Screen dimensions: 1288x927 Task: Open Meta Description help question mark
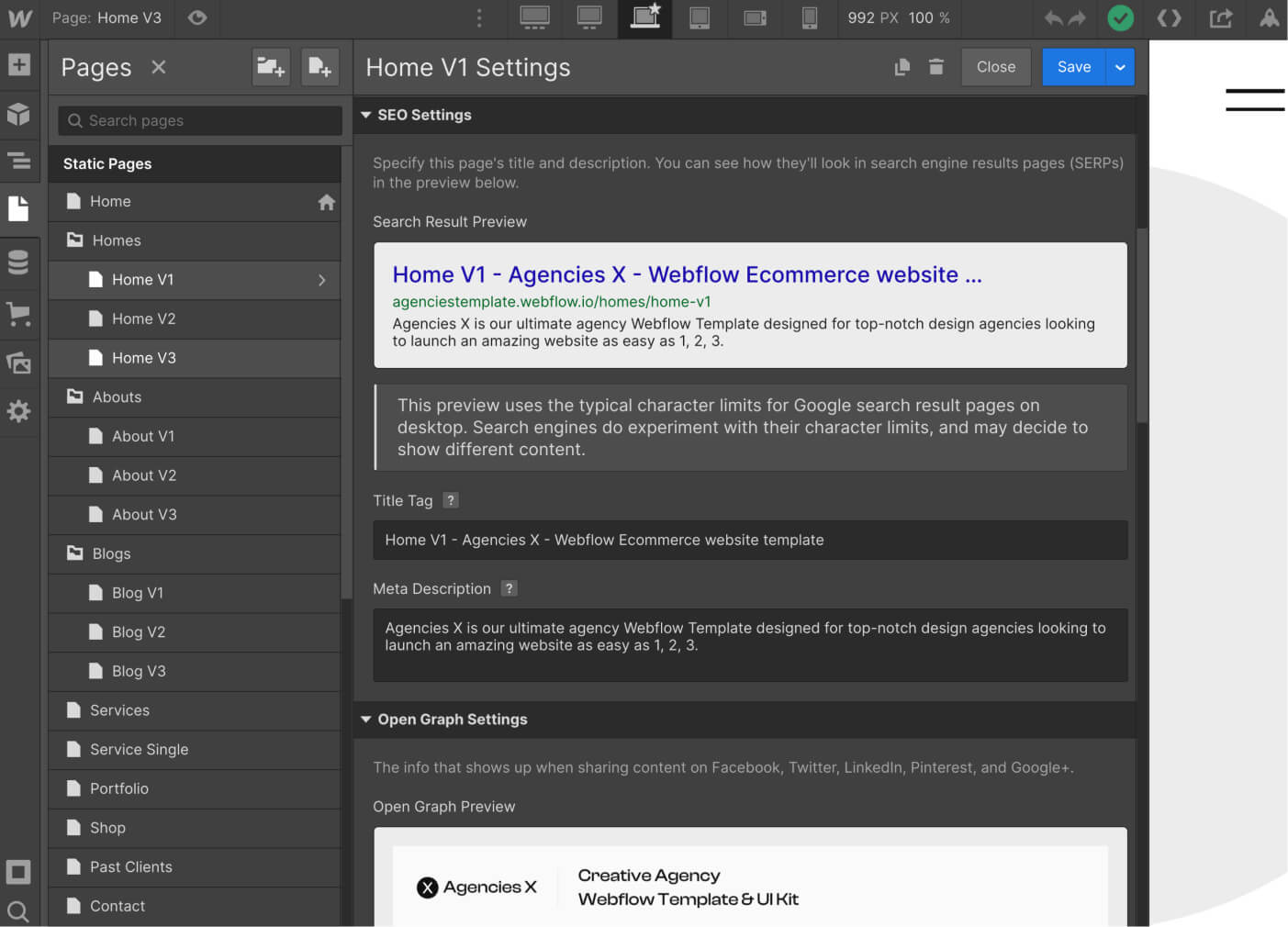click(510, 588)
